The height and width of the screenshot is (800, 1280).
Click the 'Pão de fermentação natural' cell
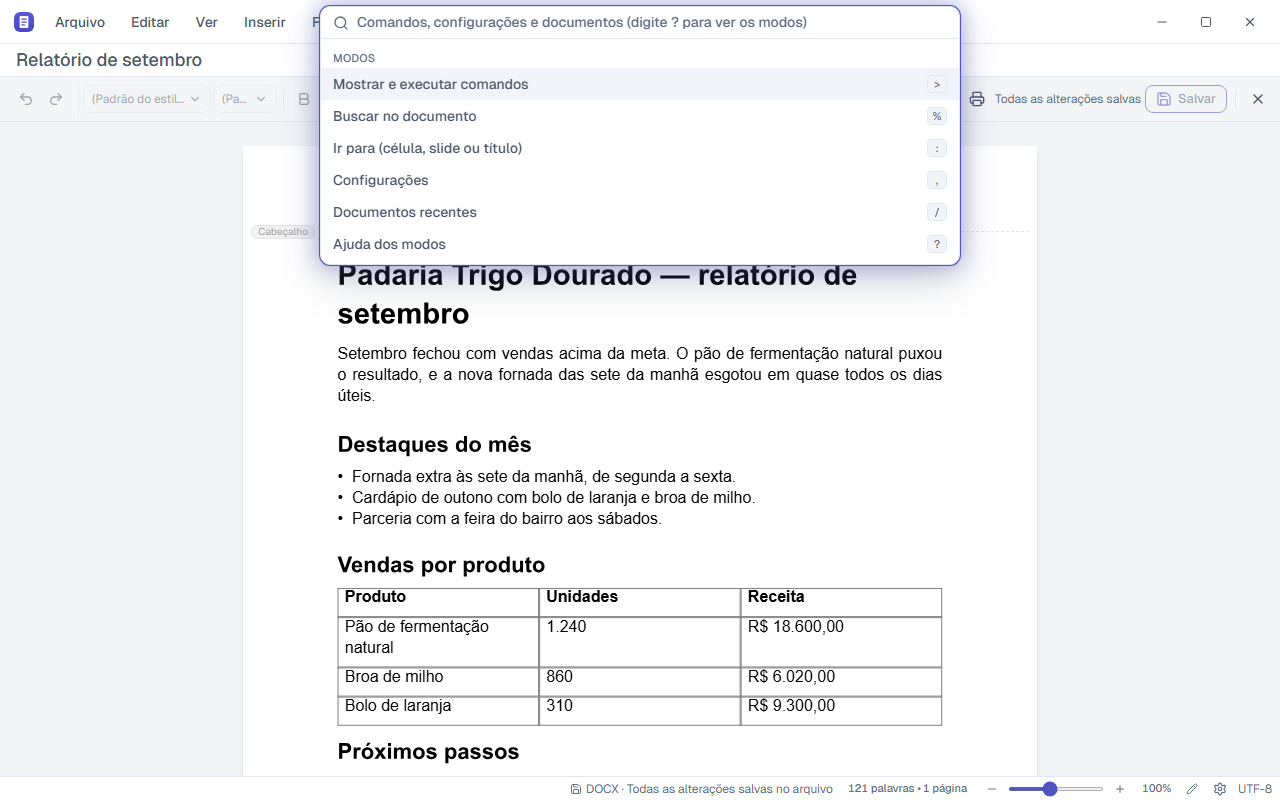(x=439, y=642)
